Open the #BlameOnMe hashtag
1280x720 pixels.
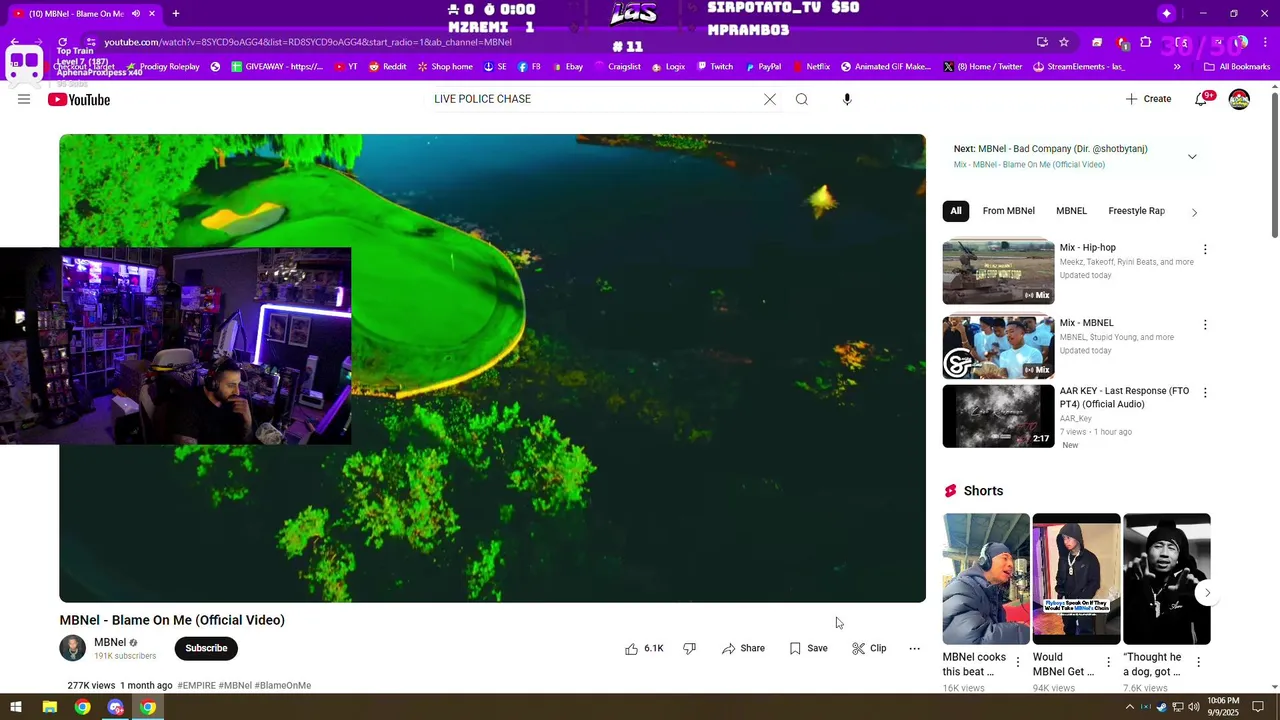coord(283,685)
